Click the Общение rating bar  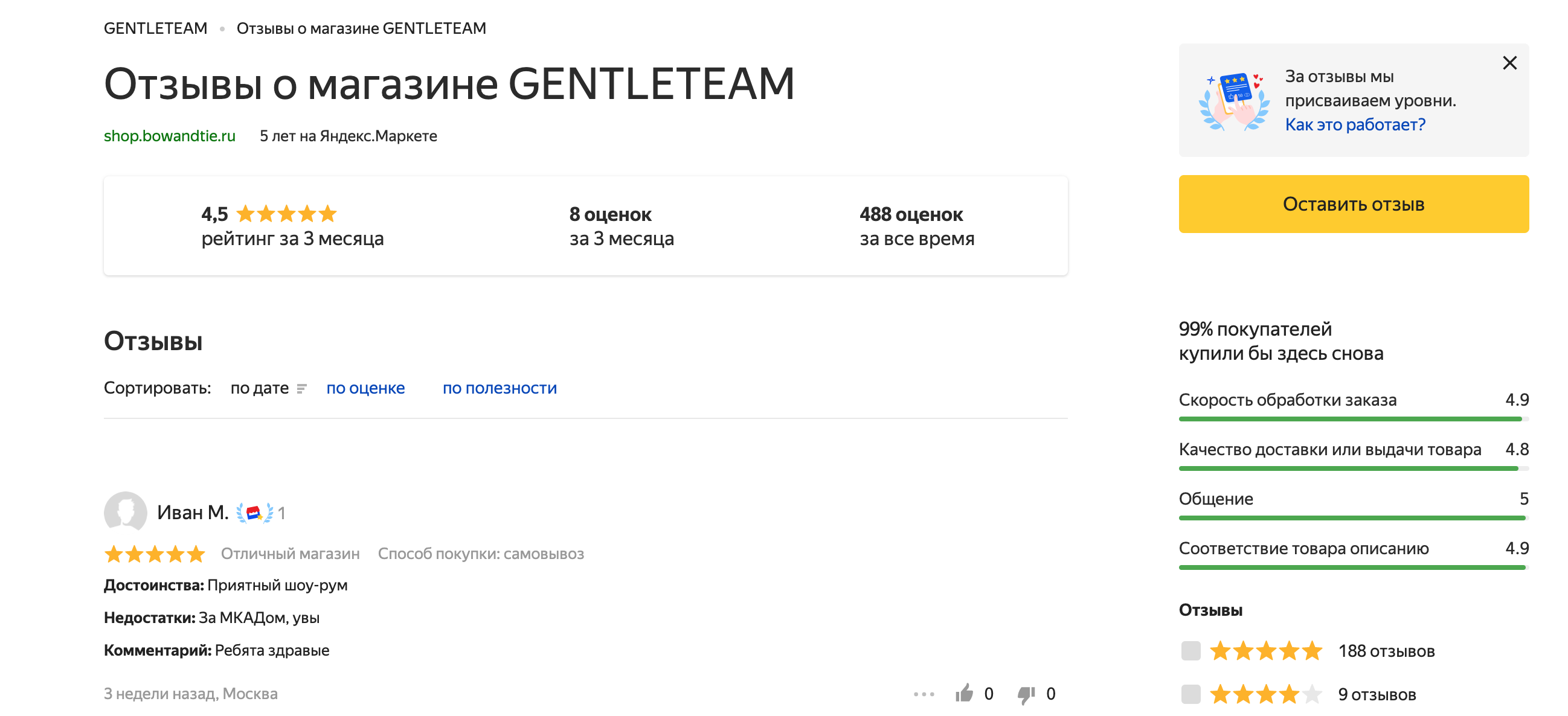click(1353, 518)
